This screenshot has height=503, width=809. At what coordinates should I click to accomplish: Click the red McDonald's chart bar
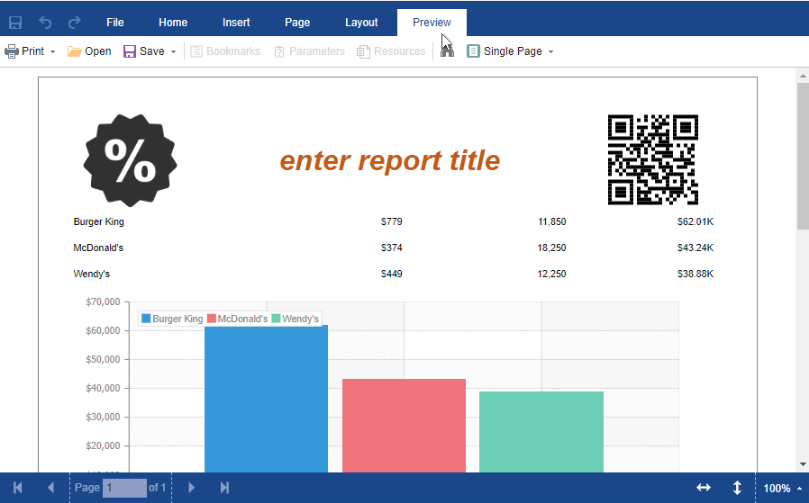pyautogui.click(x=404, y=426)
